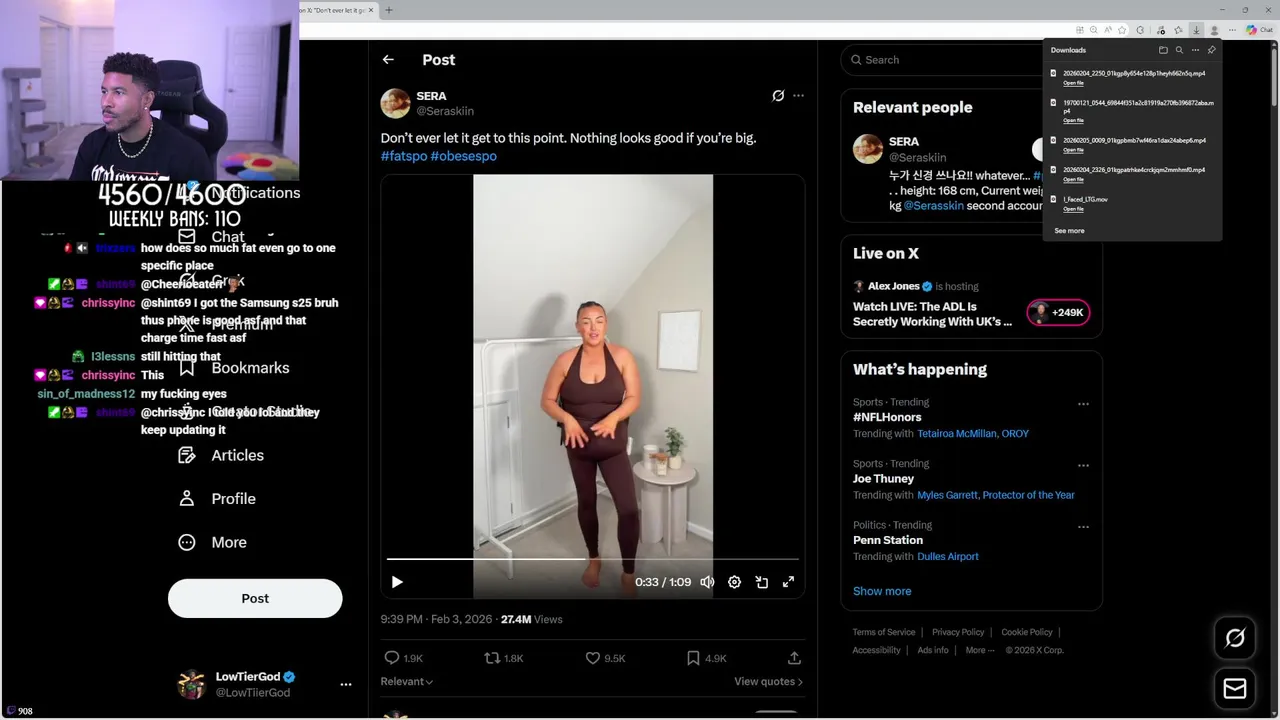Bookmark the post with 4.9K saves
The width and height of the screenshot is (1280, 720).
click(706, 658)
